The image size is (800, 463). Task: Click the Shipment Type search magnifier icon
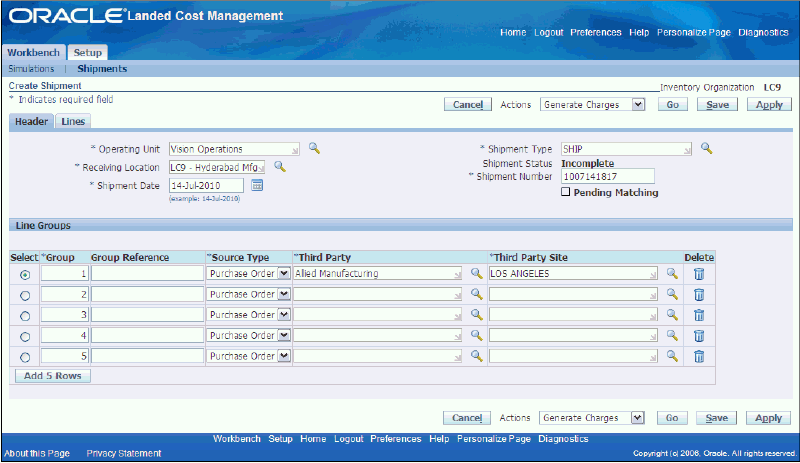(x=706, y=149)
